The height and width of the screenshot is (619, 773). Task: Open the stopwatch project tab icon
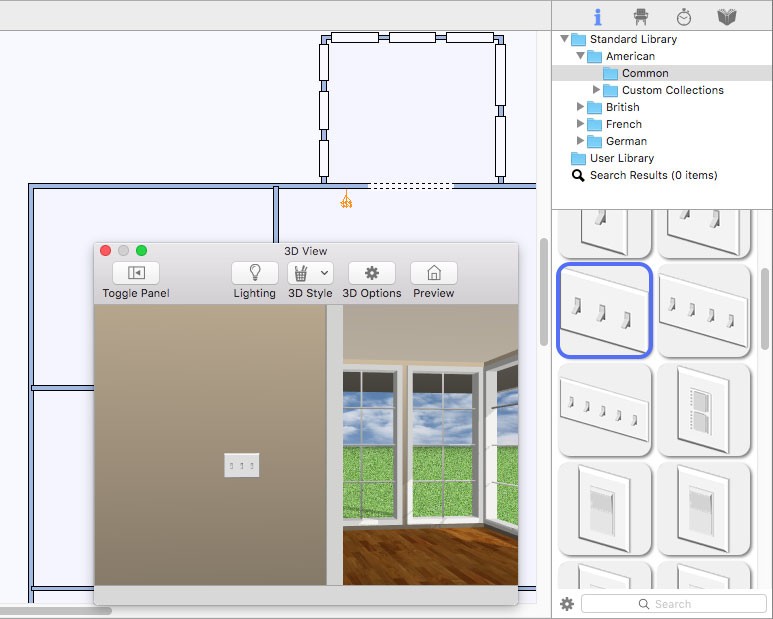(x=683, y=17)
